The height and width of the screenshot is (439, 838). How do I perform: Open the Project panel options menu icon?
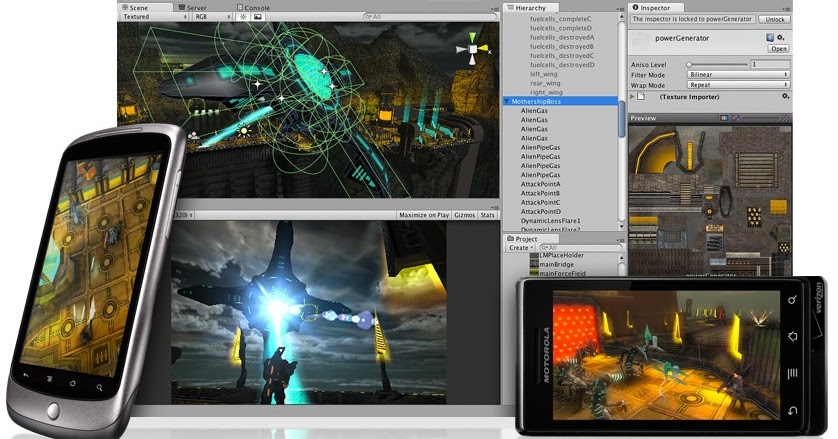[620, 240]
